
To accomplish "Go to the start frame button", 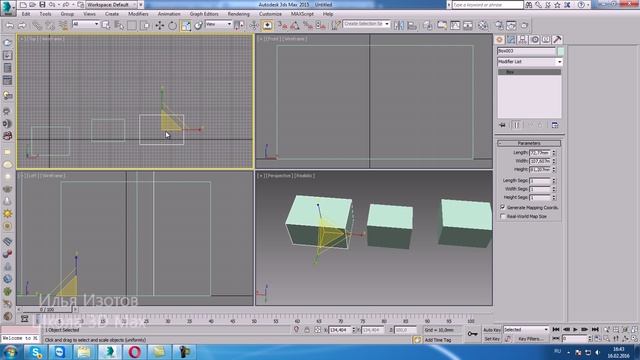I will tap(556, 329).
